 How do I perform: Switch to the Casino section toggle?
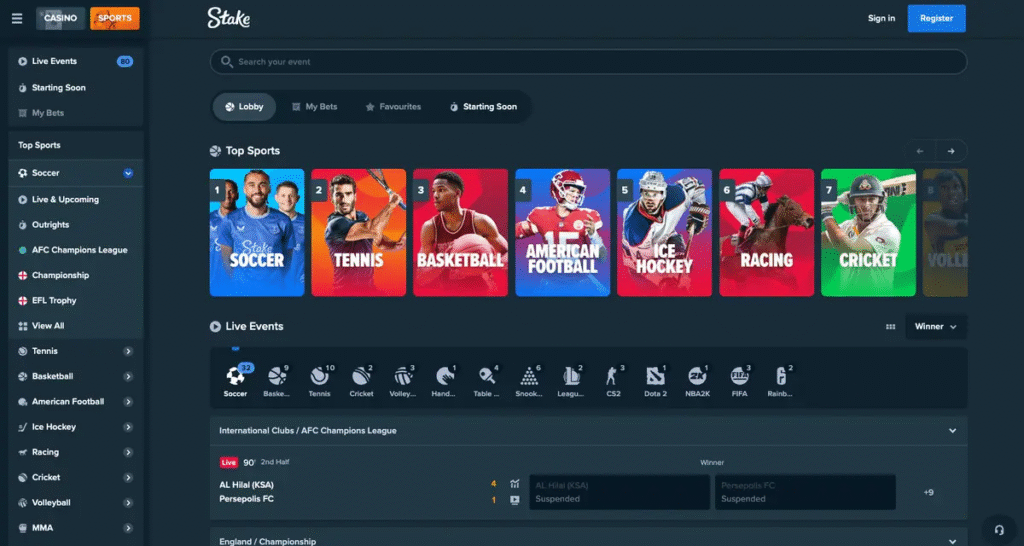61,18
